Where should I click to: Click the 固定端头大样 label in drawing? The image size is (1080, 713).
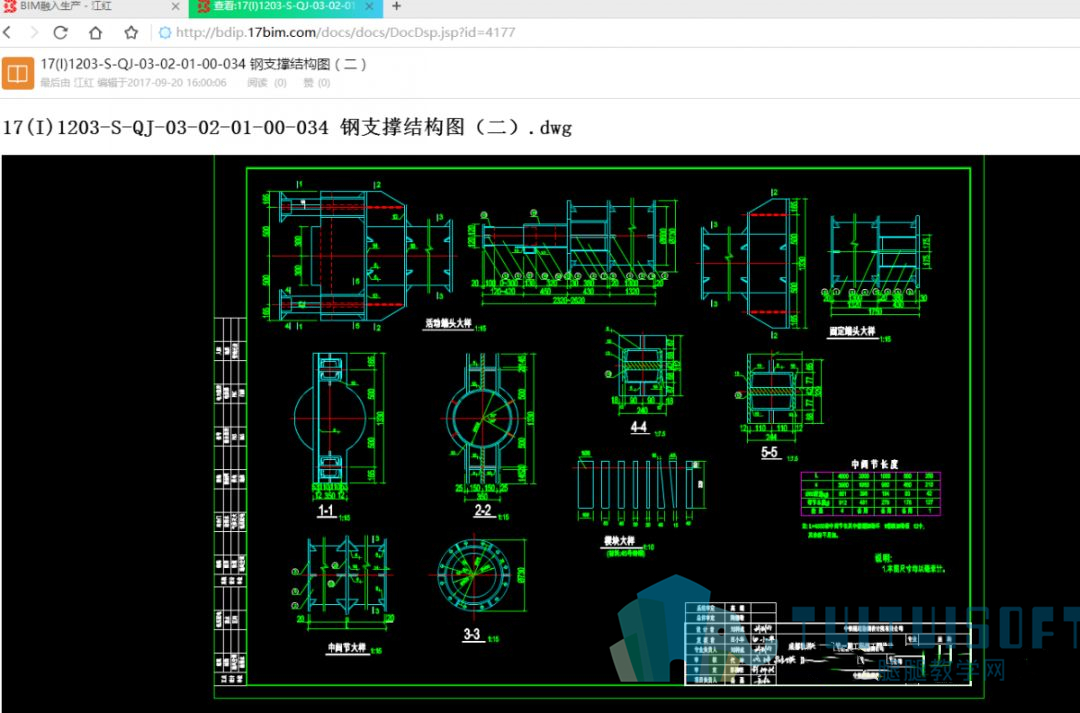(x=852, y=332)
